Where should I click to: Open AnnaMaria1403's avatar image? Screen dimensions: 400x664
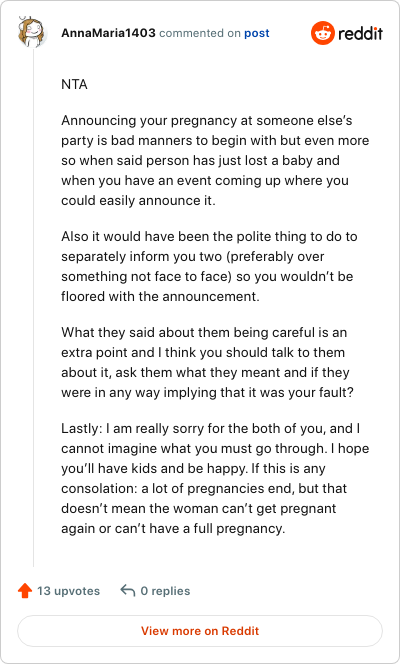click(x=32, y=32)
